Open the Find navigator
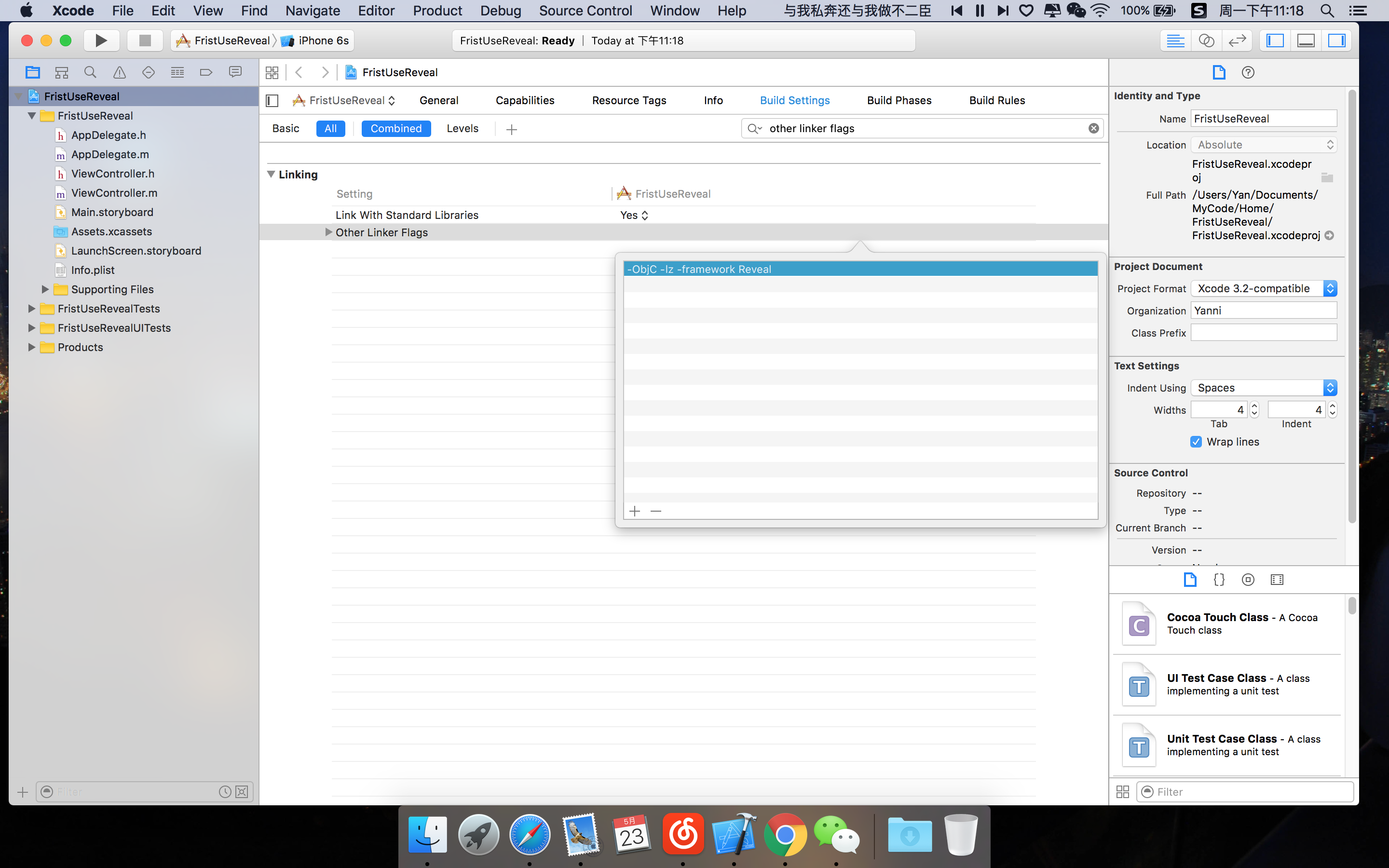Viewport: 1389px width, 868px height. click(x=90, y=72)
